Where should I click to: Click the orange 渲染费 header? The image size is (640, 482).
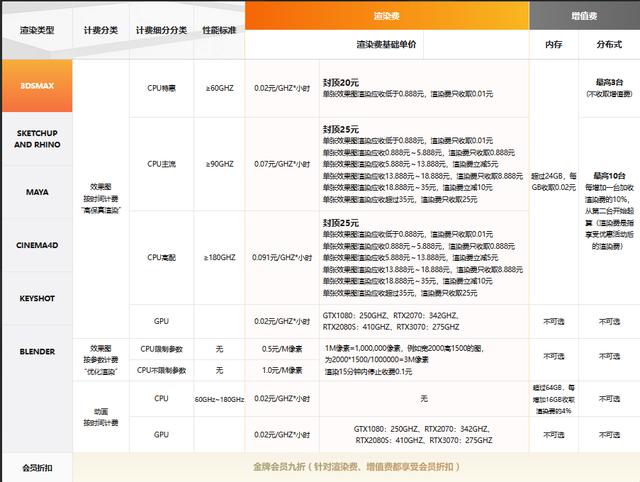[x=387, y=16]
